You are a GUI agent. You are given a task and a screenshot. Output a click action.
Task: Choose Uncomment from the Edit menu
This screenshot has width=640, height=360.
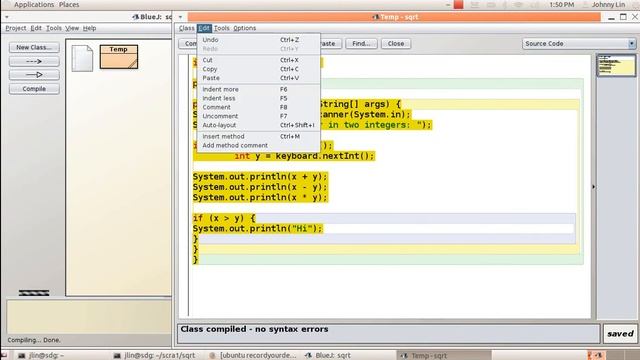point(258,116)
